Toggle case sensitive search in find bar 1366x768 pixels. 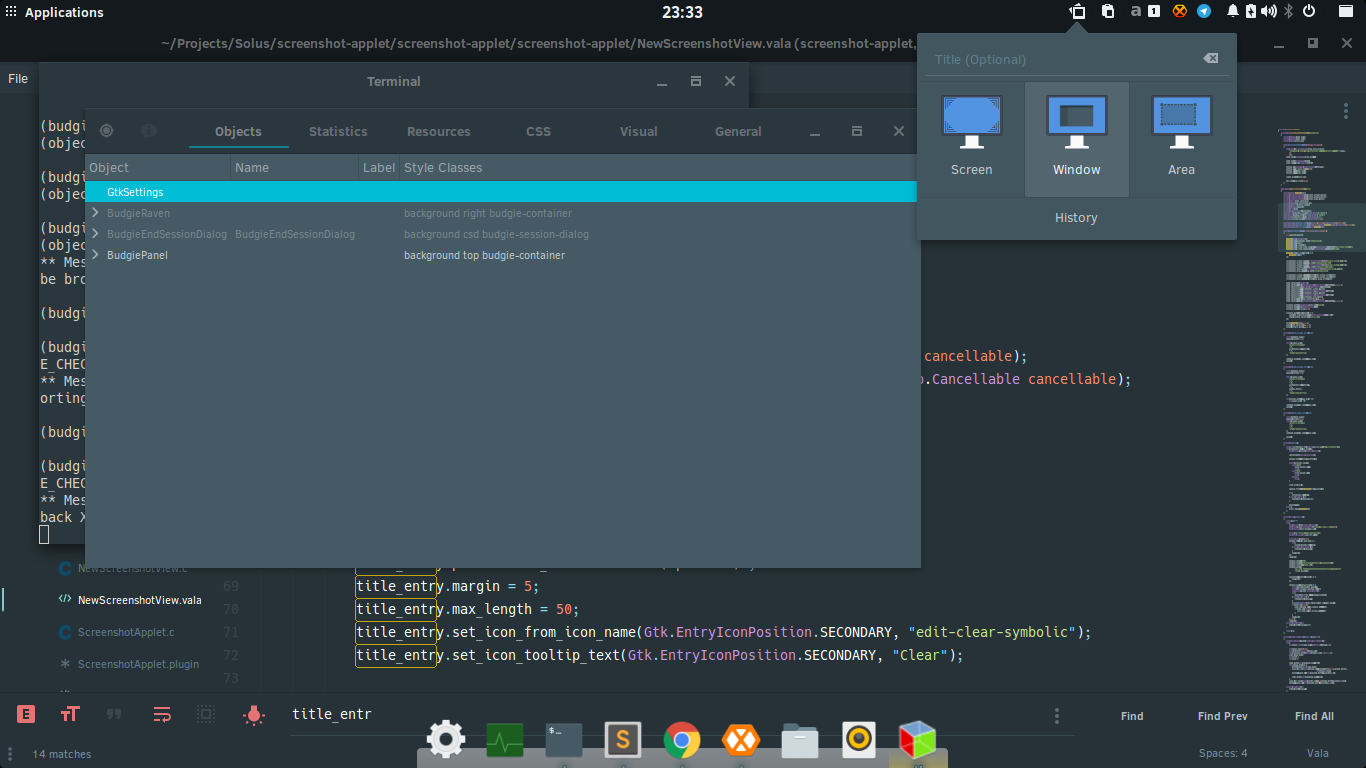[70, 714]
